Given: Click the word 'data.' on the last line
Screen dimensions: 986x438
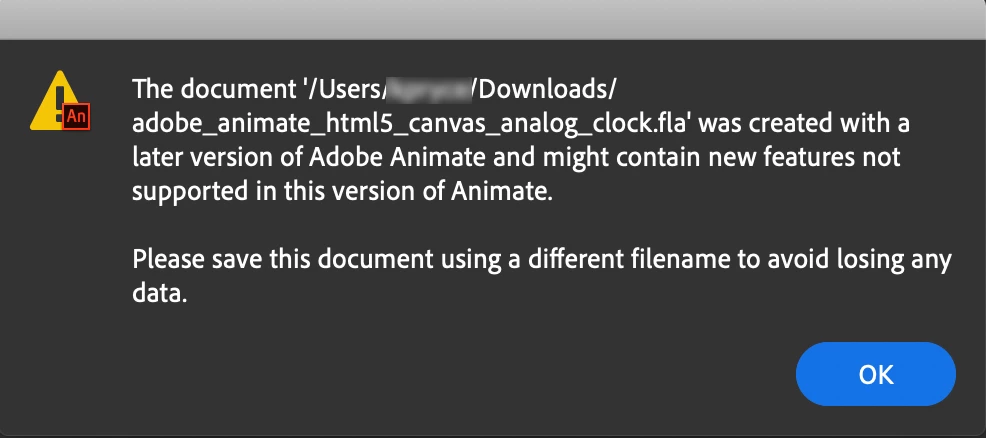Looking at the screenshot, I should tap(160, 296).
